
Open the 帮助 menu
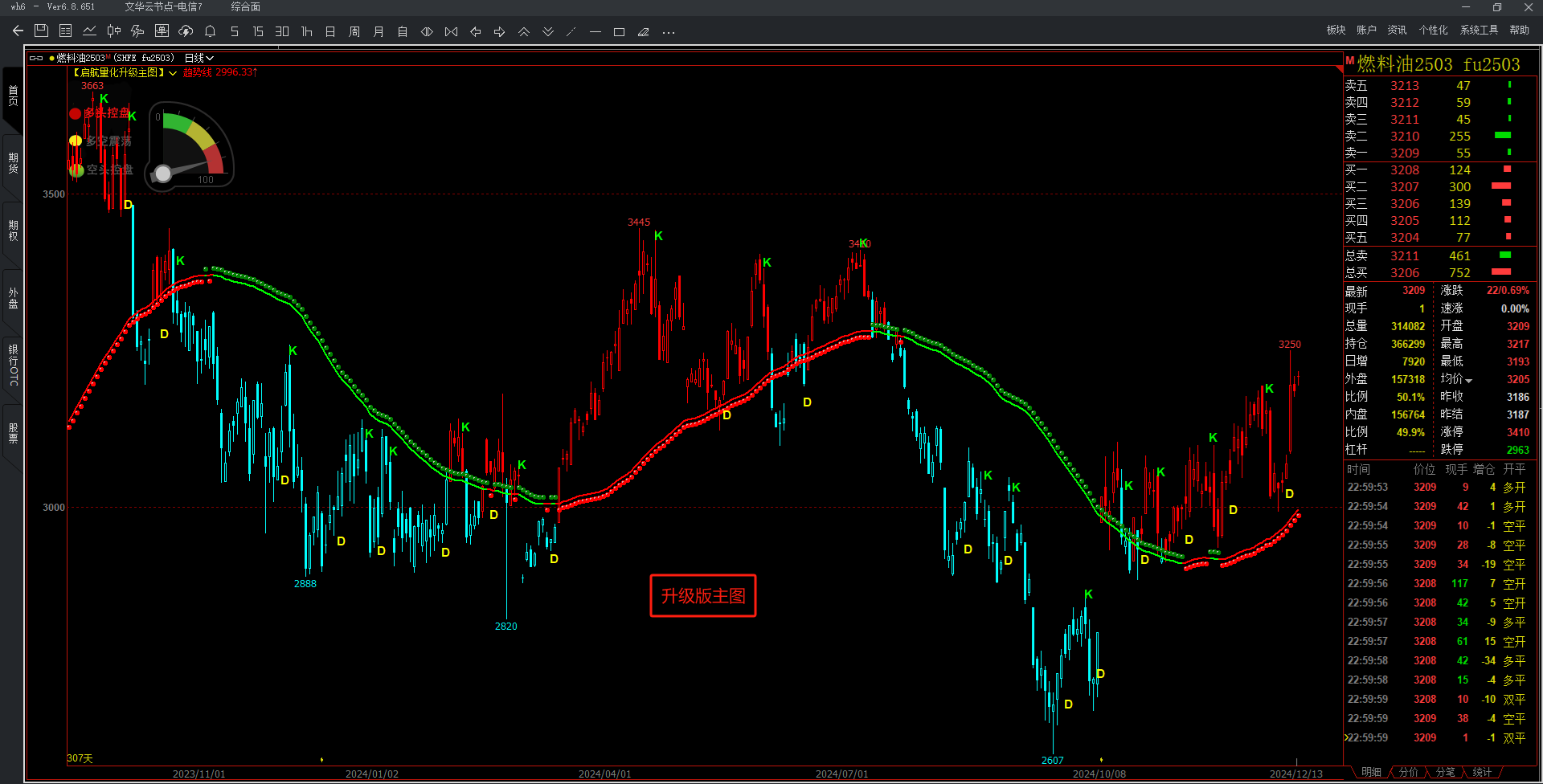click(1519, 30)
